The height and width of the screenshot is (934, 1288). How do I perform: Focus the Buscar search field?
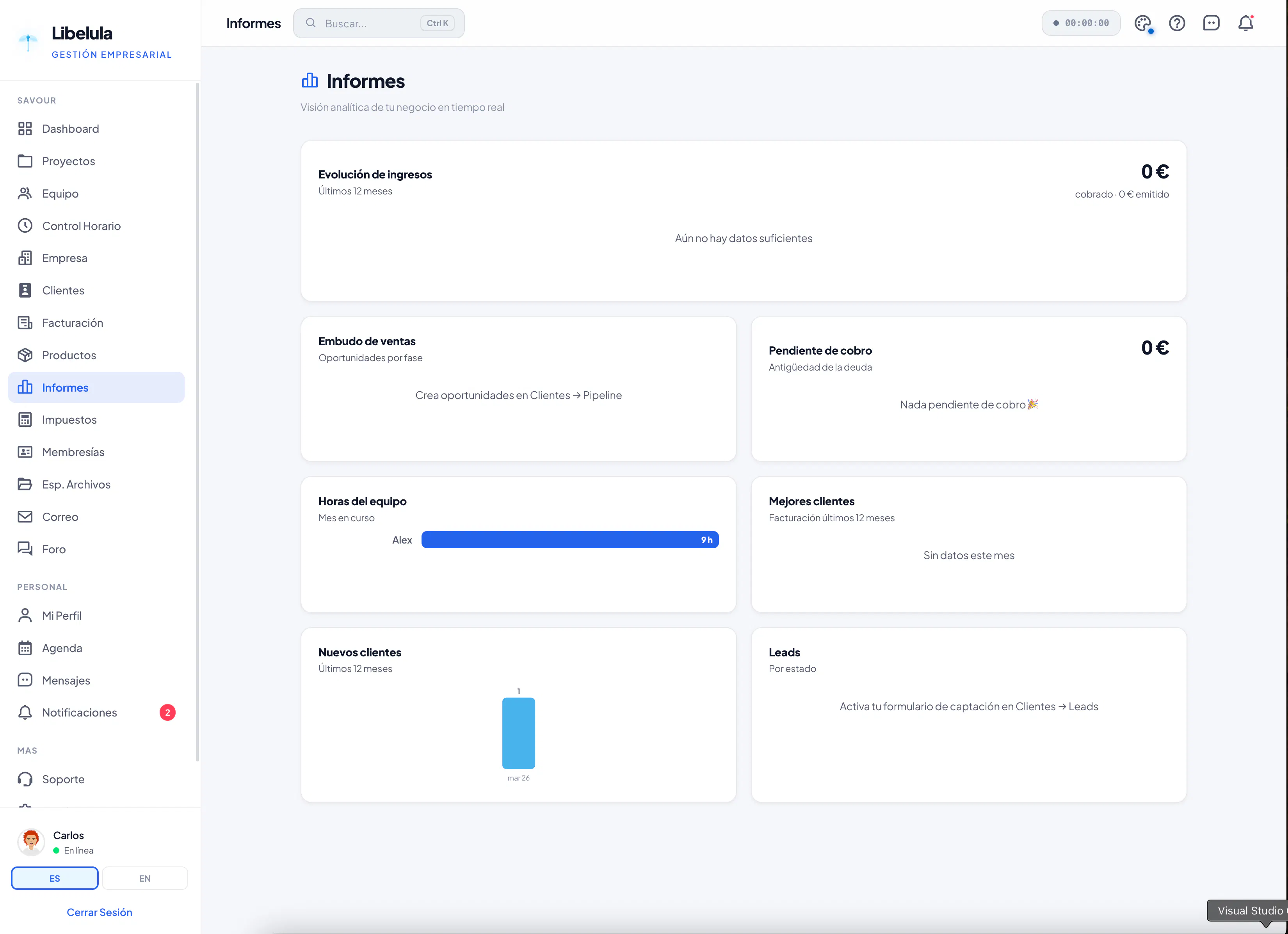click(x=379, y=23)
